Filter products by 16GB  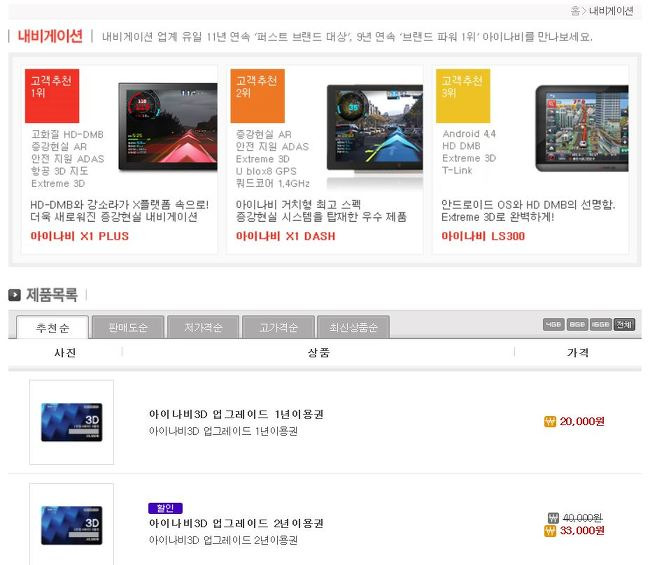click(601, 325)
